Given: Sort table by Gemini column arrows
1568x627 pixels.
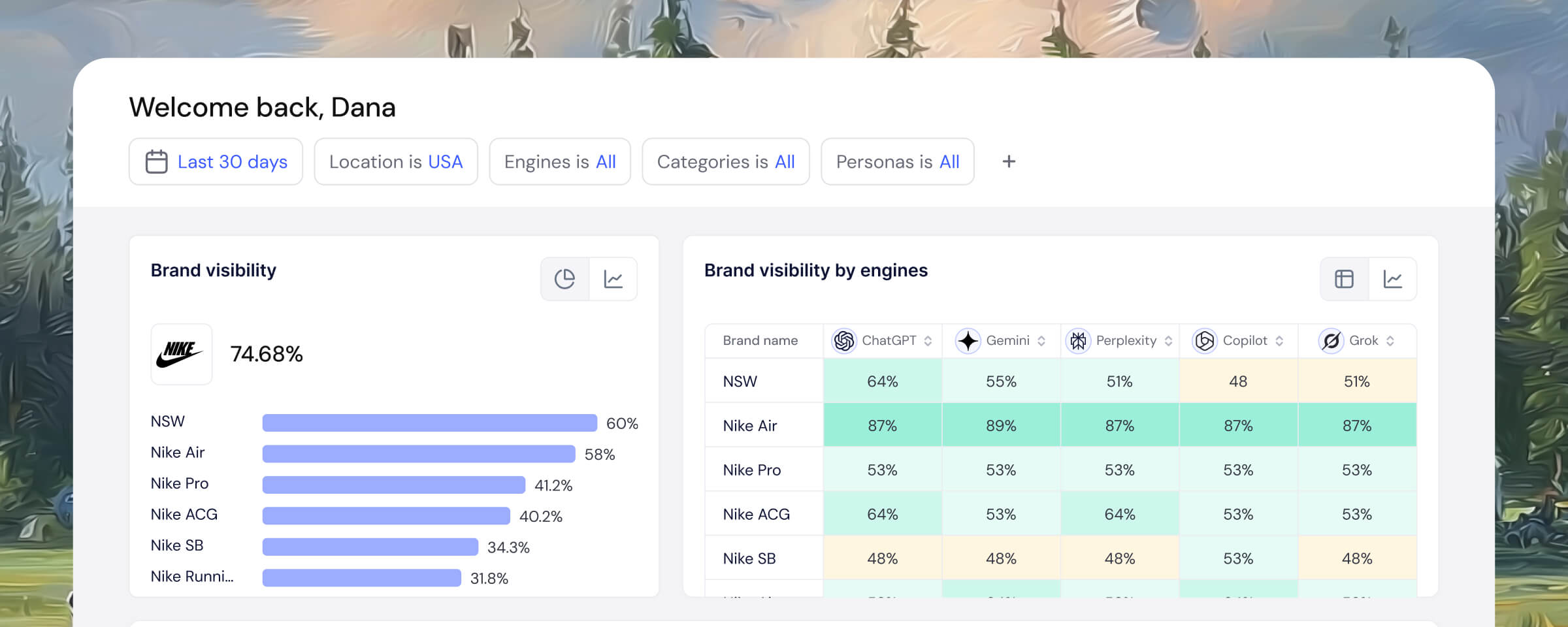Looking at the screenshot, I should (x=1041, y=341).
